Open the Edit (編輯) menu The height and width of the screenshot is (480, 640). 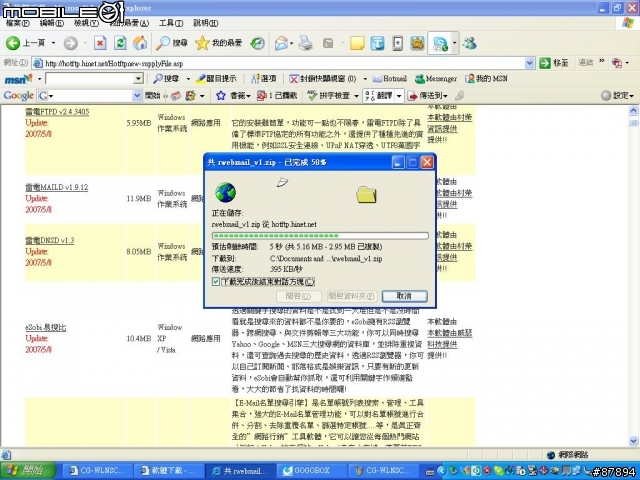point(51,23)
